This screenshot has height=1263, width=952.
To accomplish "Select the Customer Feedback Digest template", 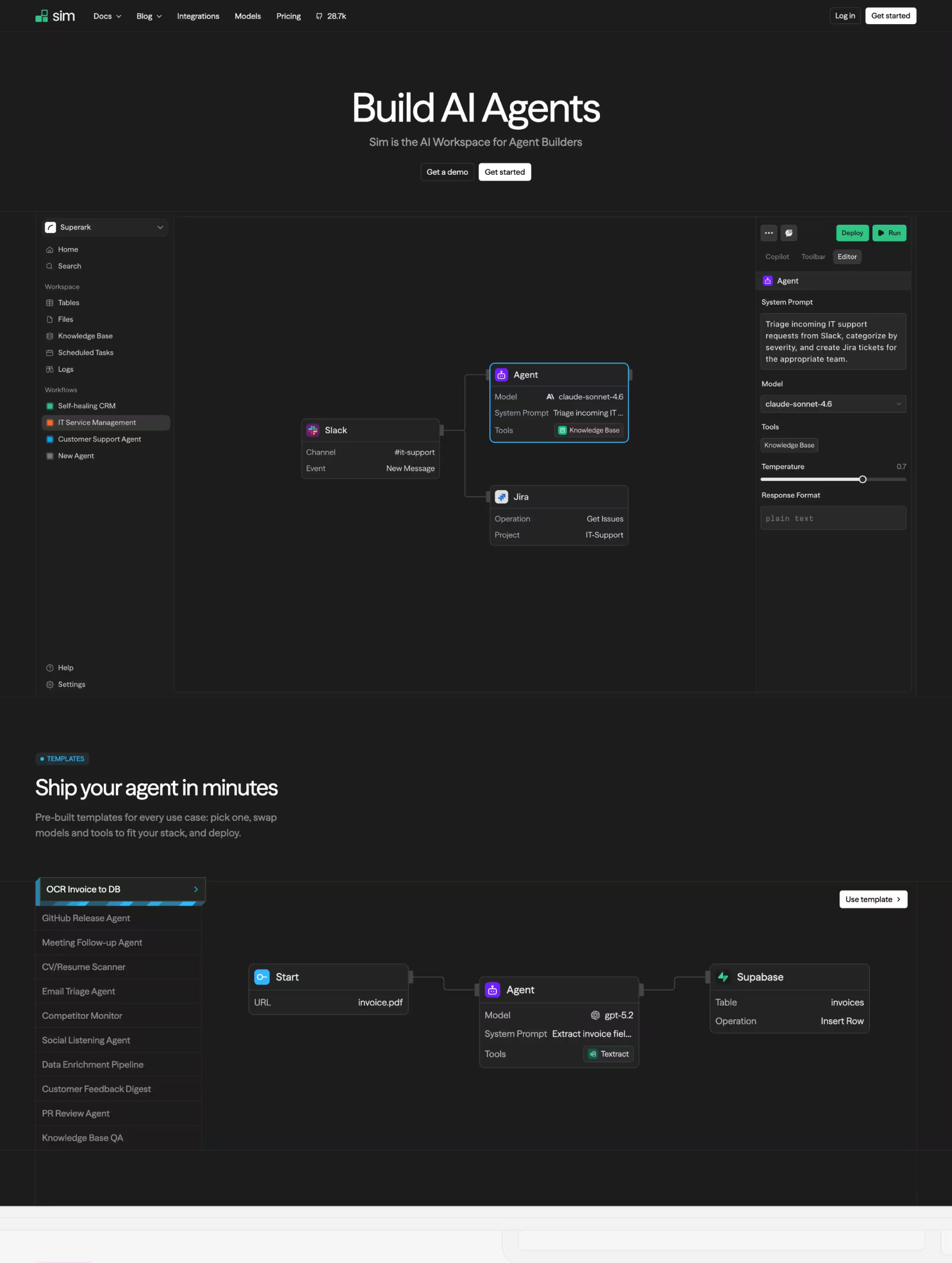I will [x=119, y=1089].
